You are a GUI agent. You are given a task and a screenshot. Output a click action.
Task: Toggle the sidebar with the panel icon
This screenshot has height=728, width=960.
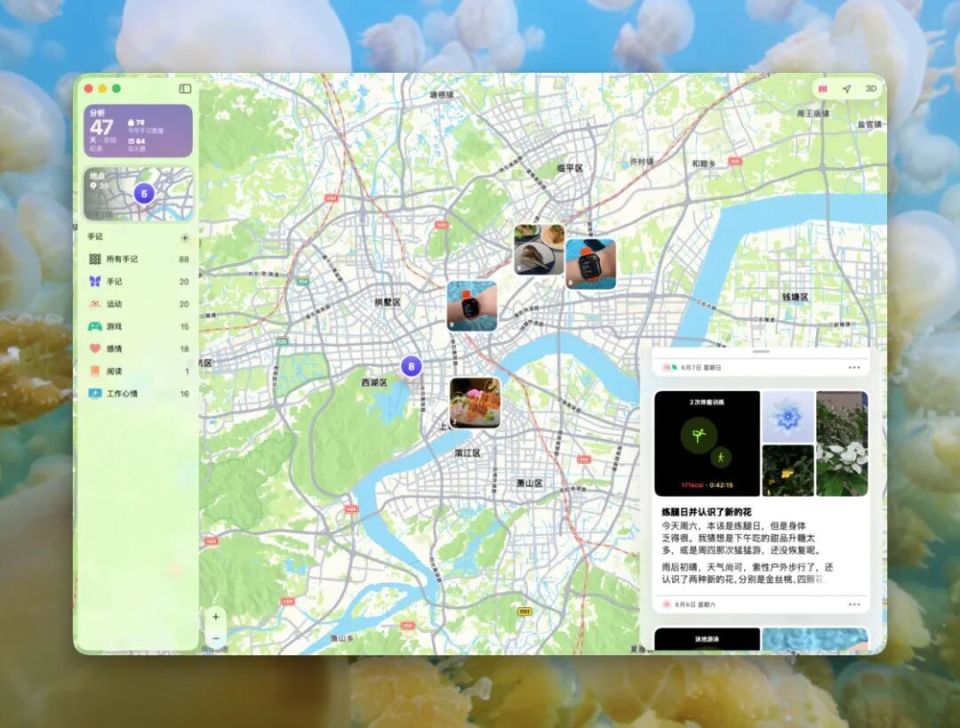185,89
